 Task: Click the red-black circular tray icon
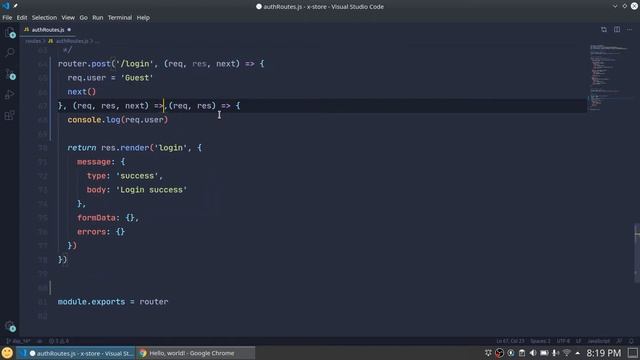[499, 353]
